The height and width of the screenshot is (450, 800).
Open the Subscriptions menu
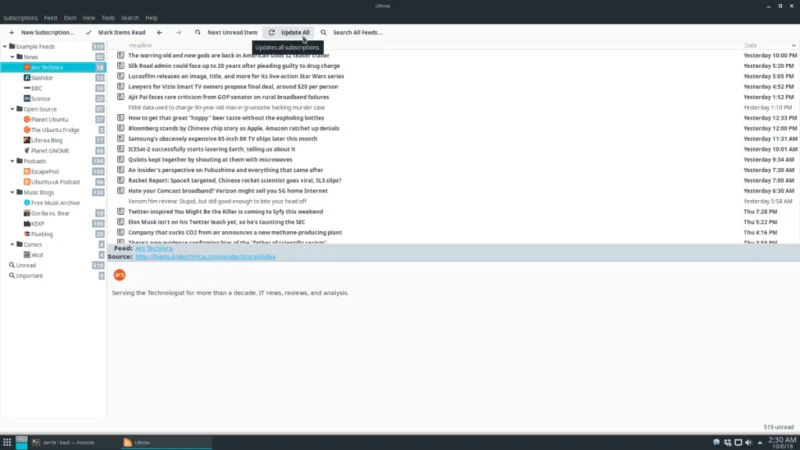click(20, 18)
